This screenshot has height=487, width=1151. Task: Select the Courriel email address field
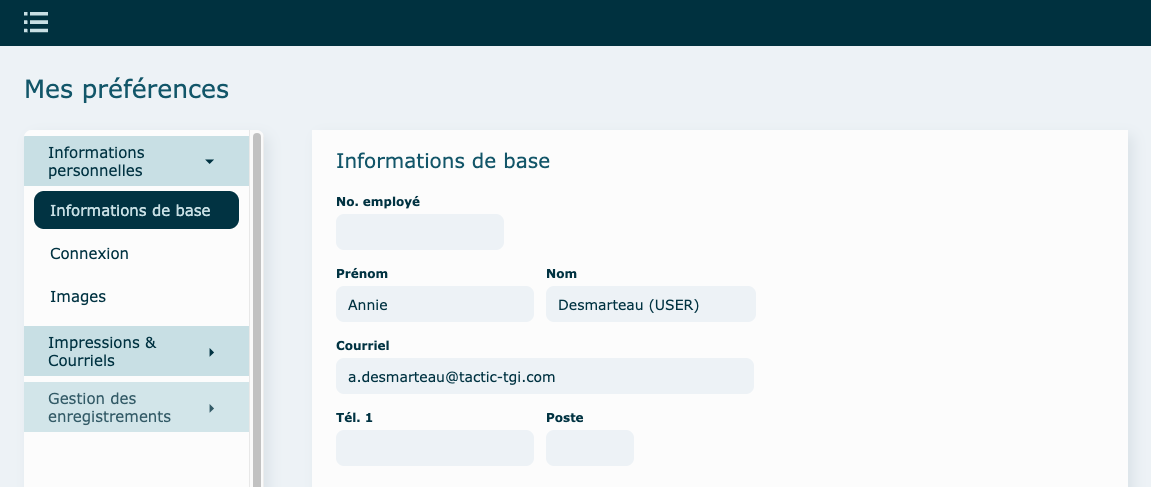[544, 376]
